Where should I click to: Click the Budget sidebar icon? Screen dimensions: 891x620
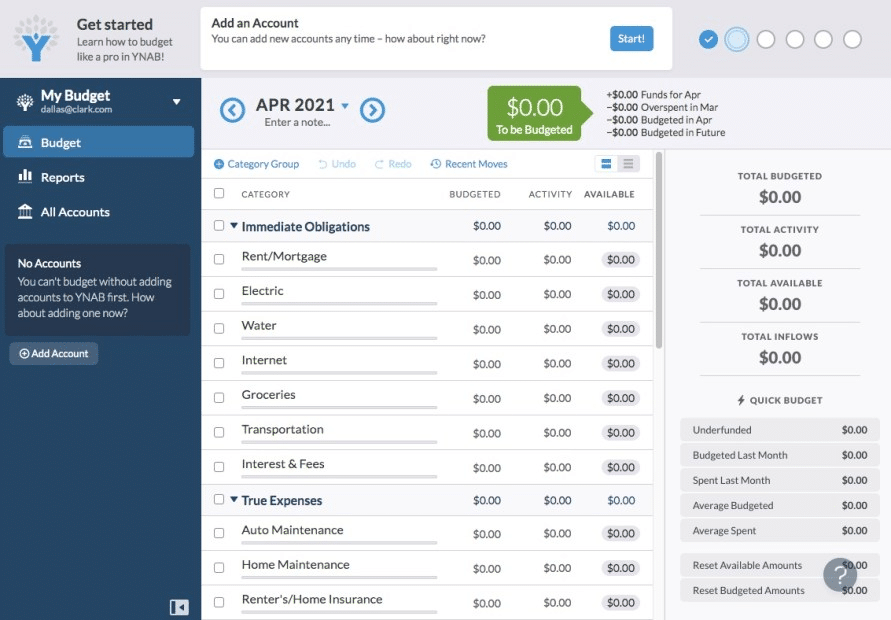[x=25, y=142]
